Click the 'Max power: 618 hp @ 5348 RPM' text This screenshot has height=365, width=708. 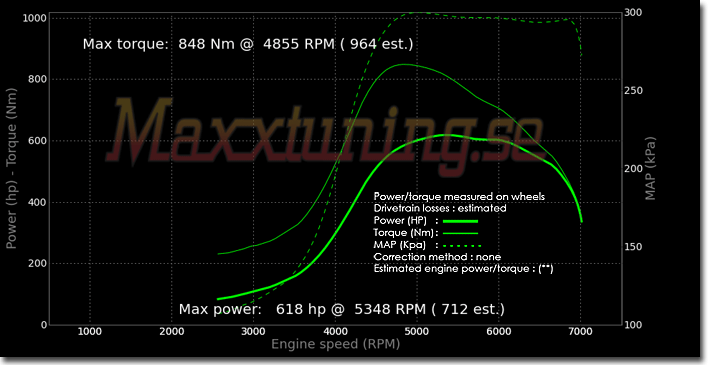point(302,309)
